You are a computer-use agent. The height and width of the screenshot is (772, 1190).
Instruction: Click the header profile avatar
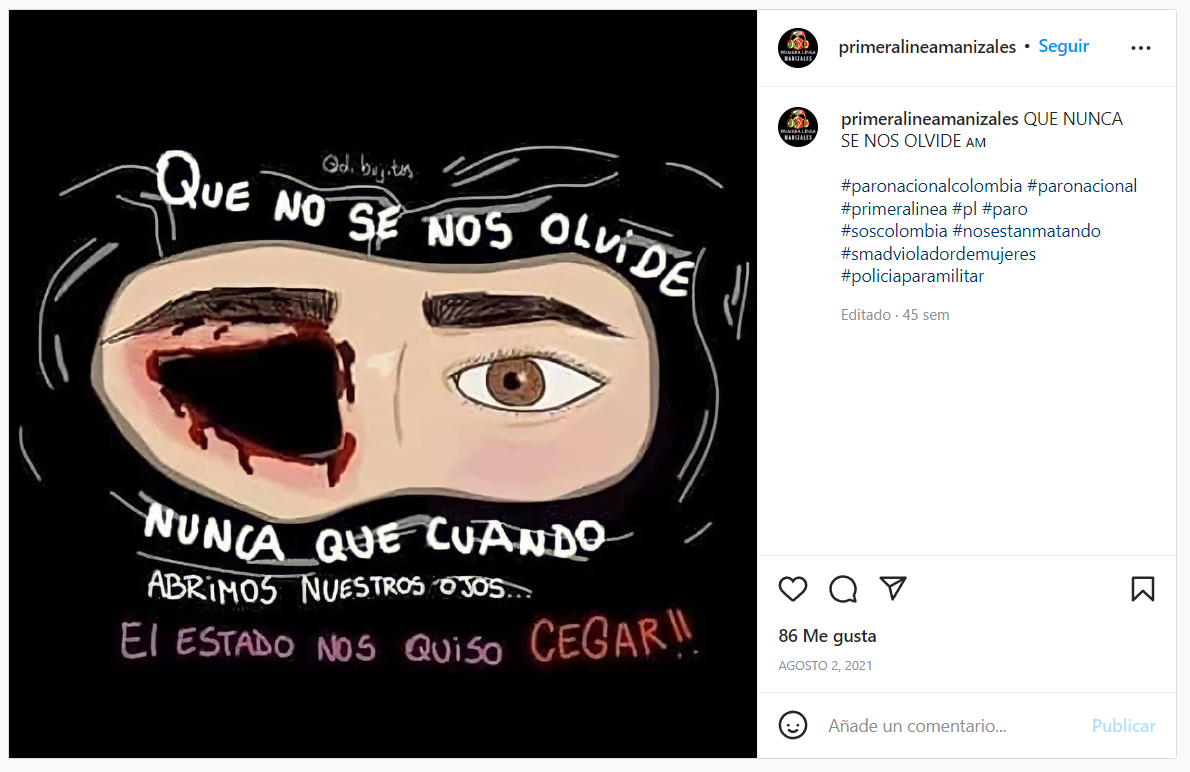point(798,48)
